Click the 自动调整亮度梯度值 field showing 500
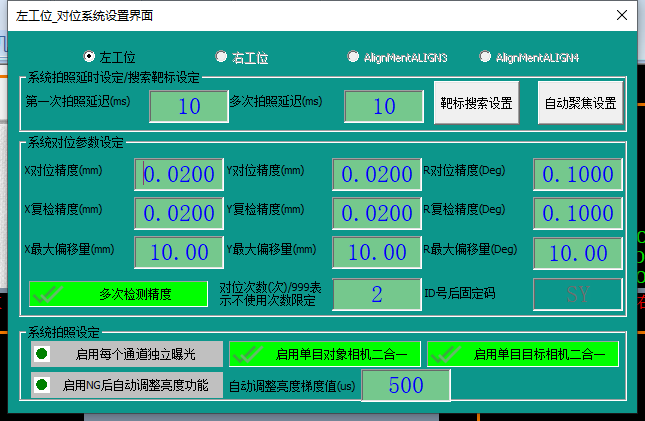645x421 pixels. [406, 386]
